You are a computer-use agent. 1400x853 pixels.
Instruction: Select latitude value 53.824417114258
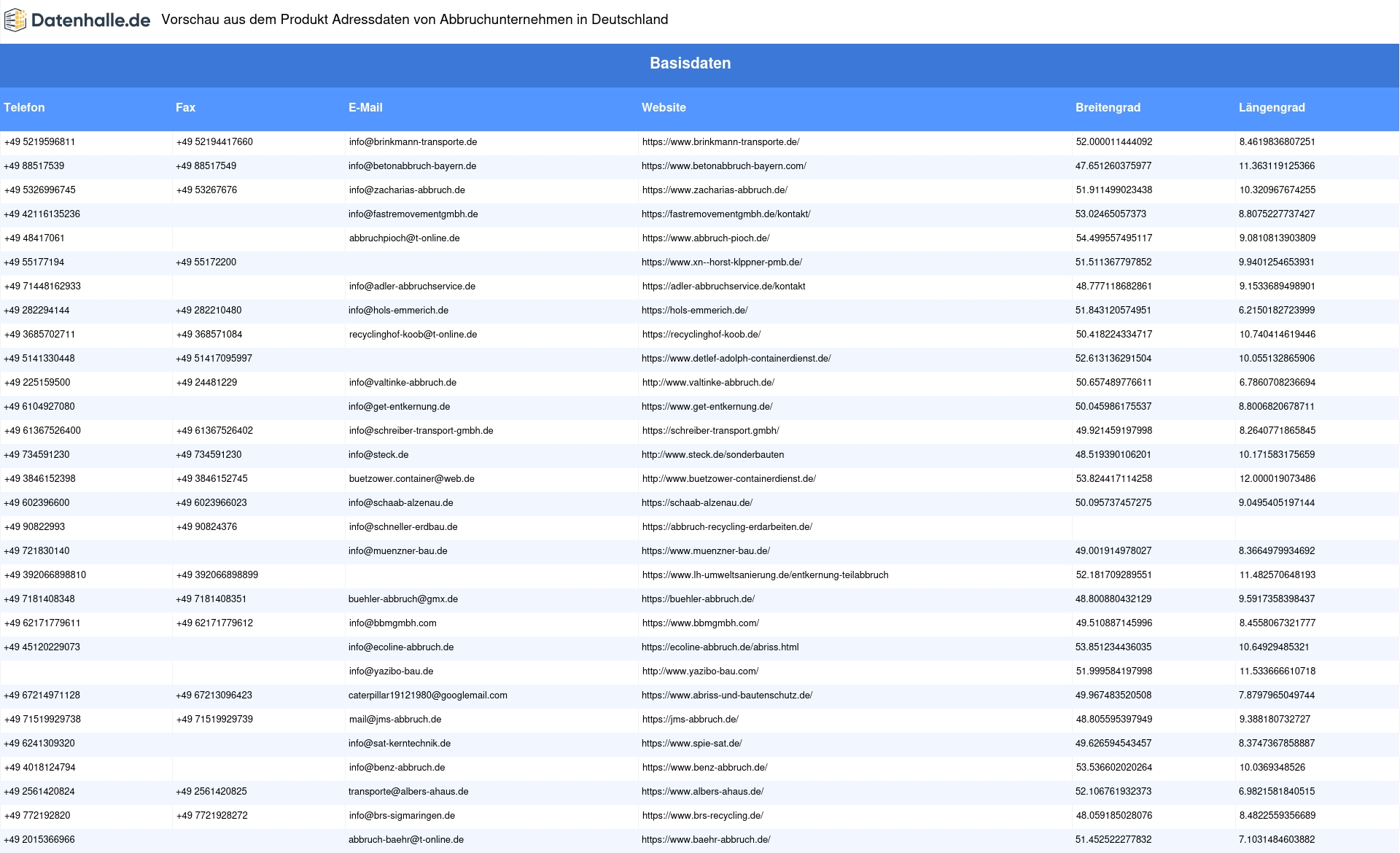pos(1114,479)
